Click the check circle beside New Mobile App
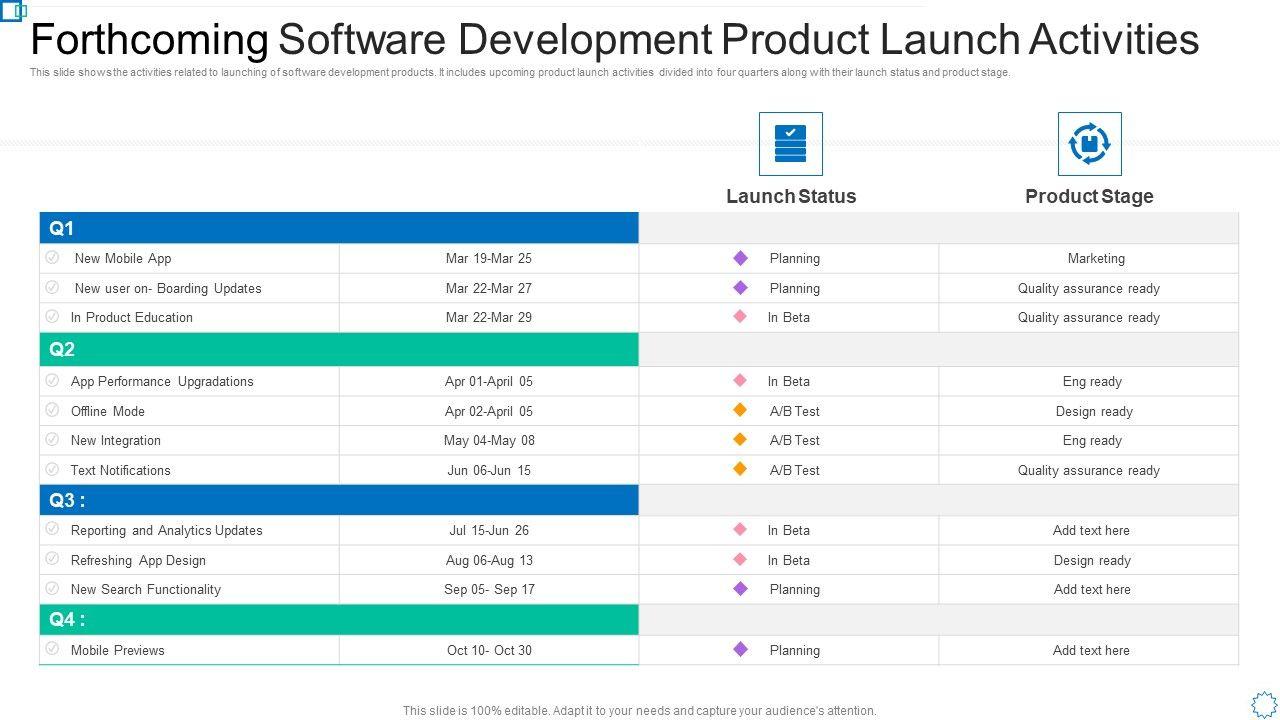1280x720 pixels. pyautogui.click(x=52, y=257)
